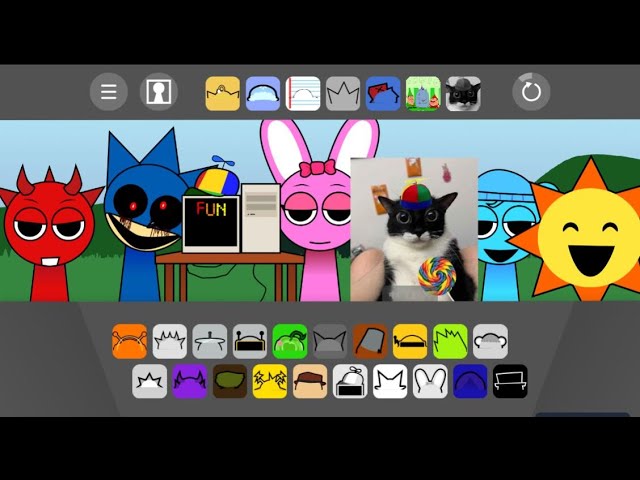Click the circular reset arrow button
This screenshot has height=480, width=640.
tap(531, 92)
